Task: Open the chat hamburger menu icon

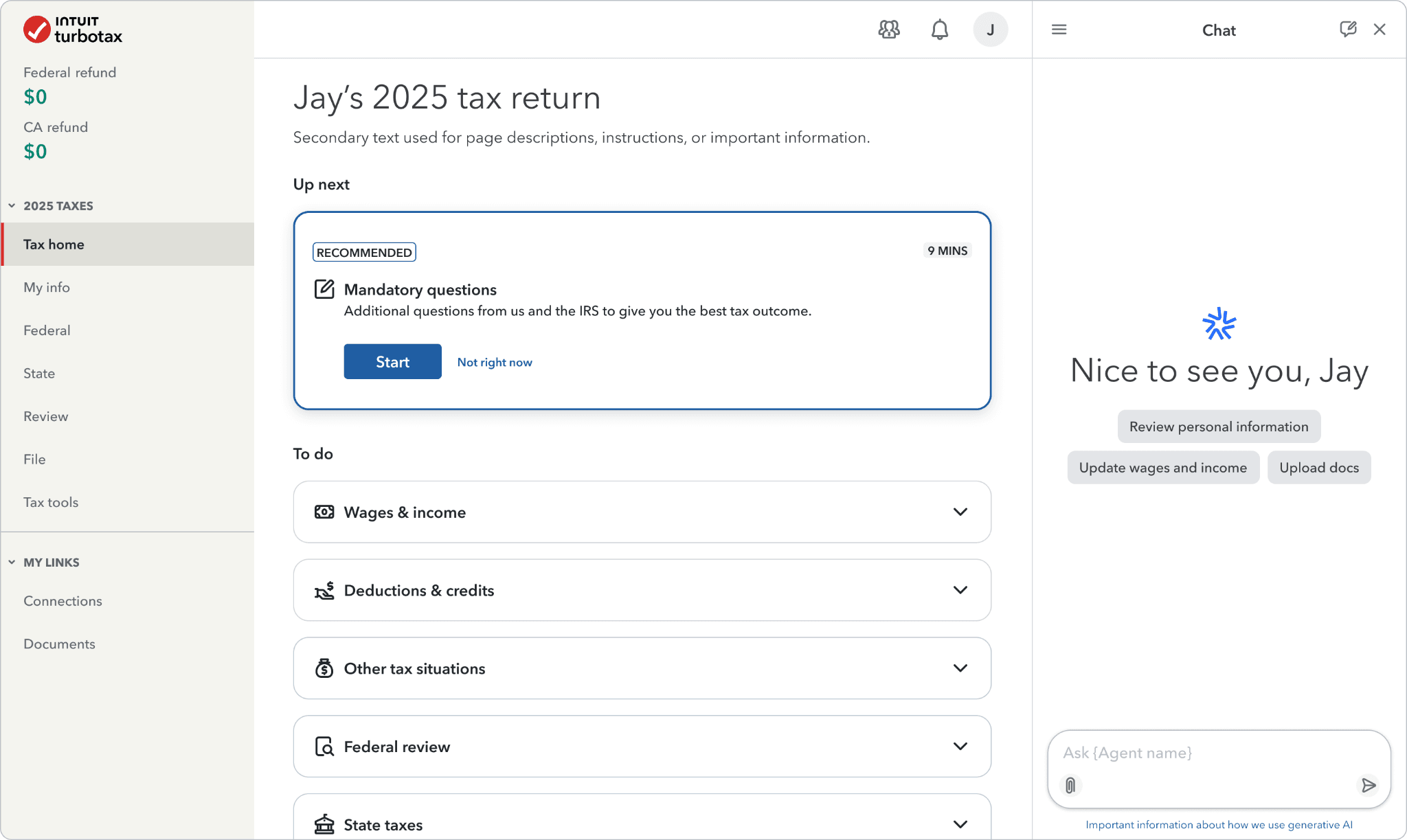Action: pyautogui.click(x=1059, y=30)
